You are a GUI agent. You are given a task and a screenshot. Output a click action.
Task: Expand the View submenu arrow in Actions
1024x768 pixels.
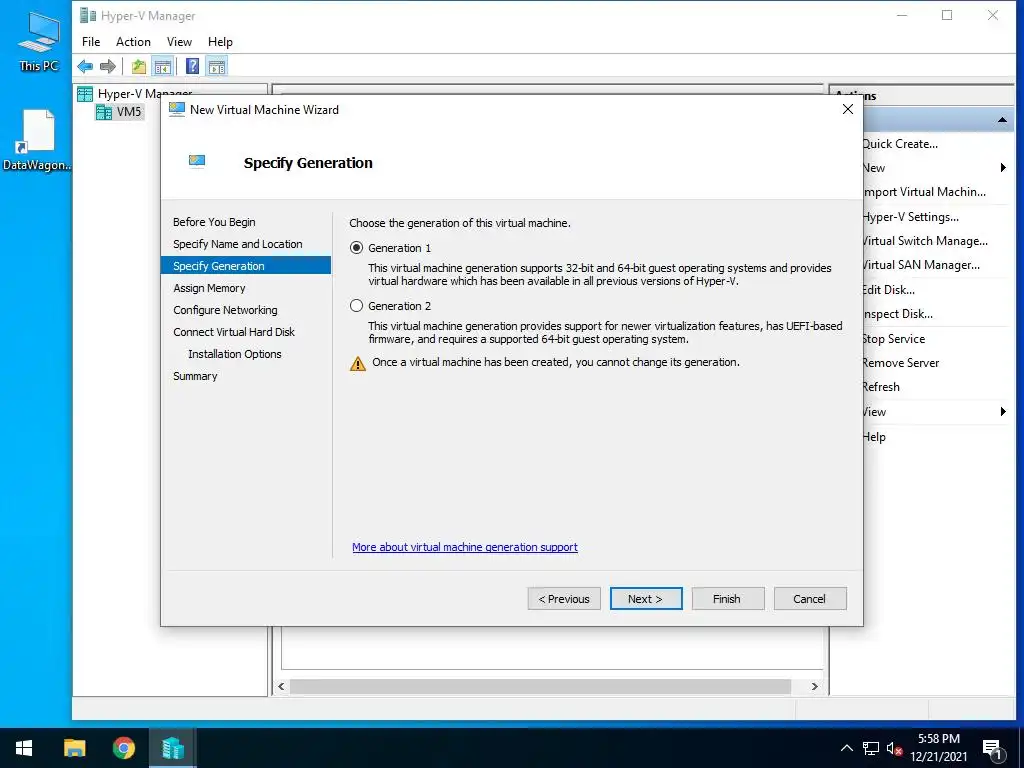point(1003,411)
